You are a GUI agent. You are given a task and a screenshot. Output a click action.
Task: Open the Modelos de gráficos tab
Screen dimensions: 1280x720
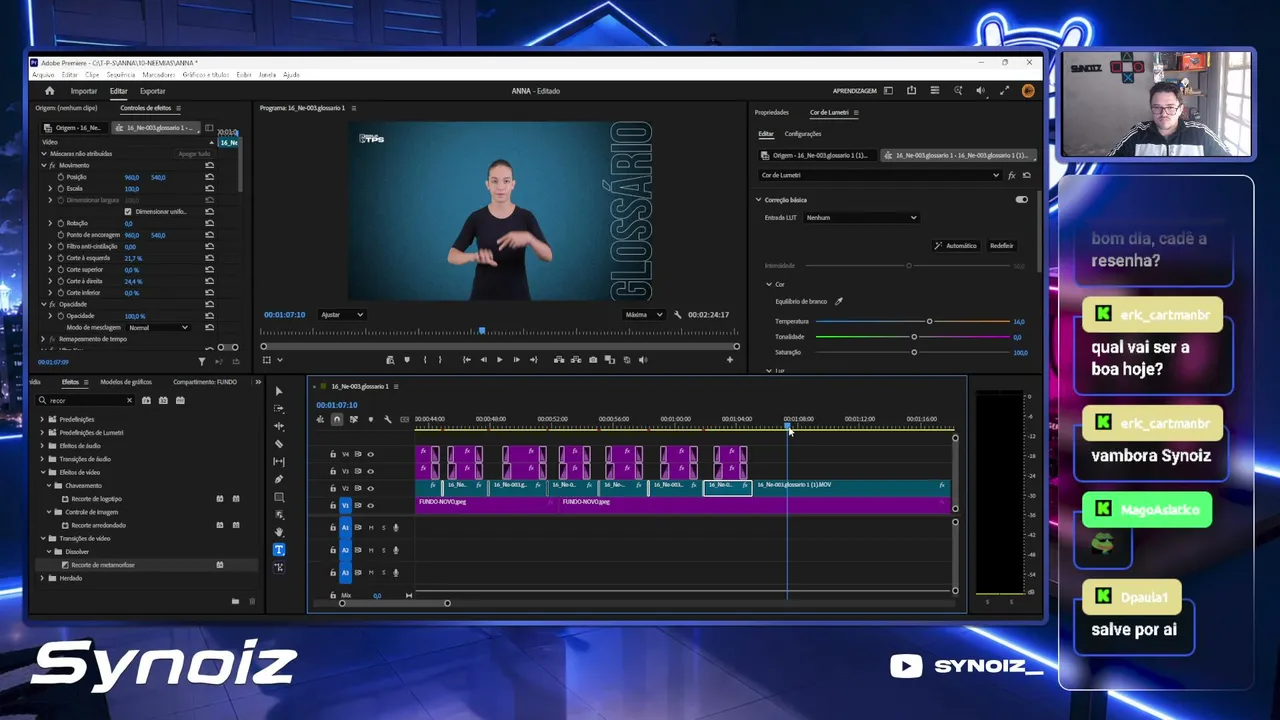pyautogui.click(x=126, y=382)
